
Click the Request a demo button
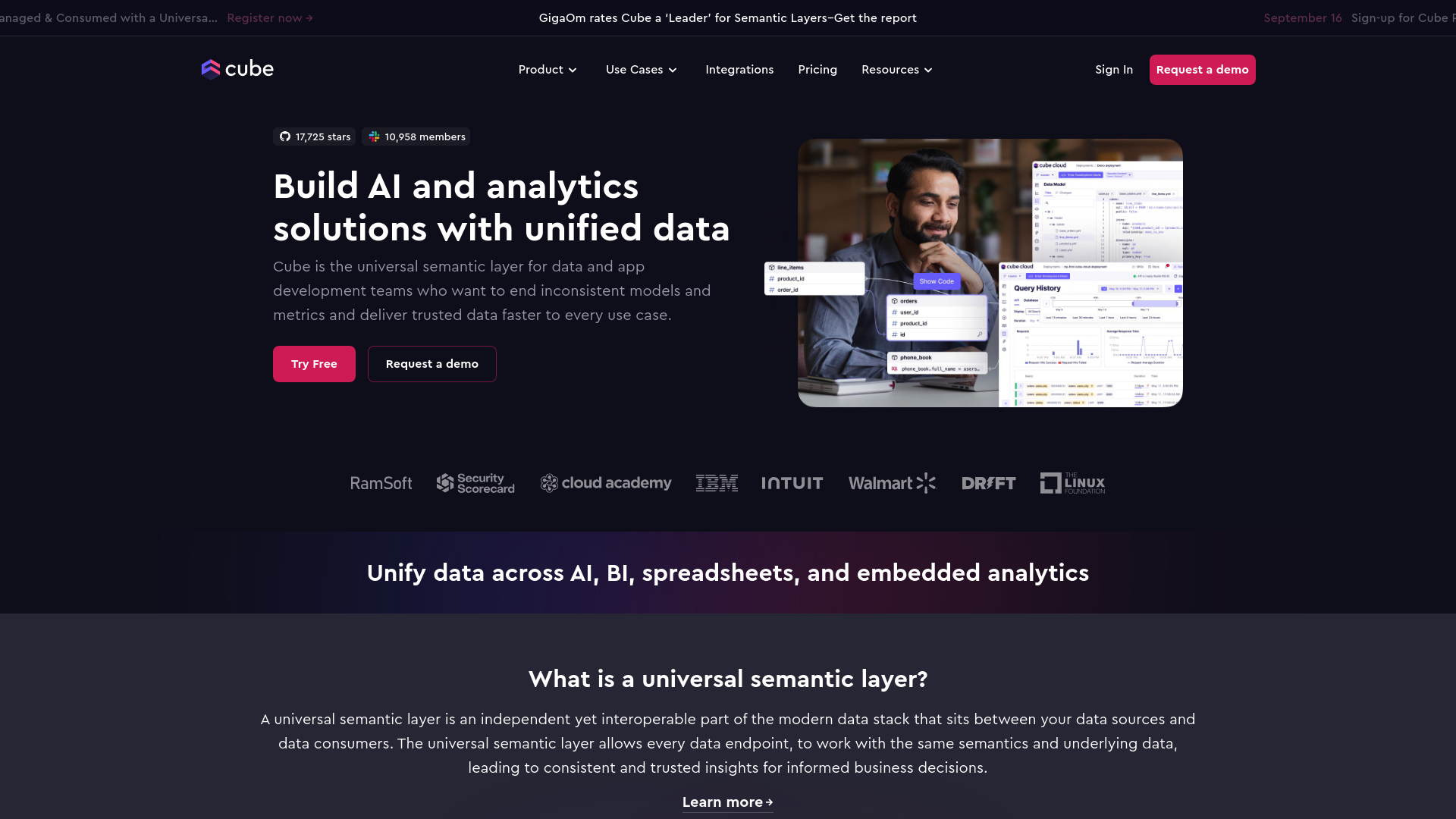point(1203,70)
